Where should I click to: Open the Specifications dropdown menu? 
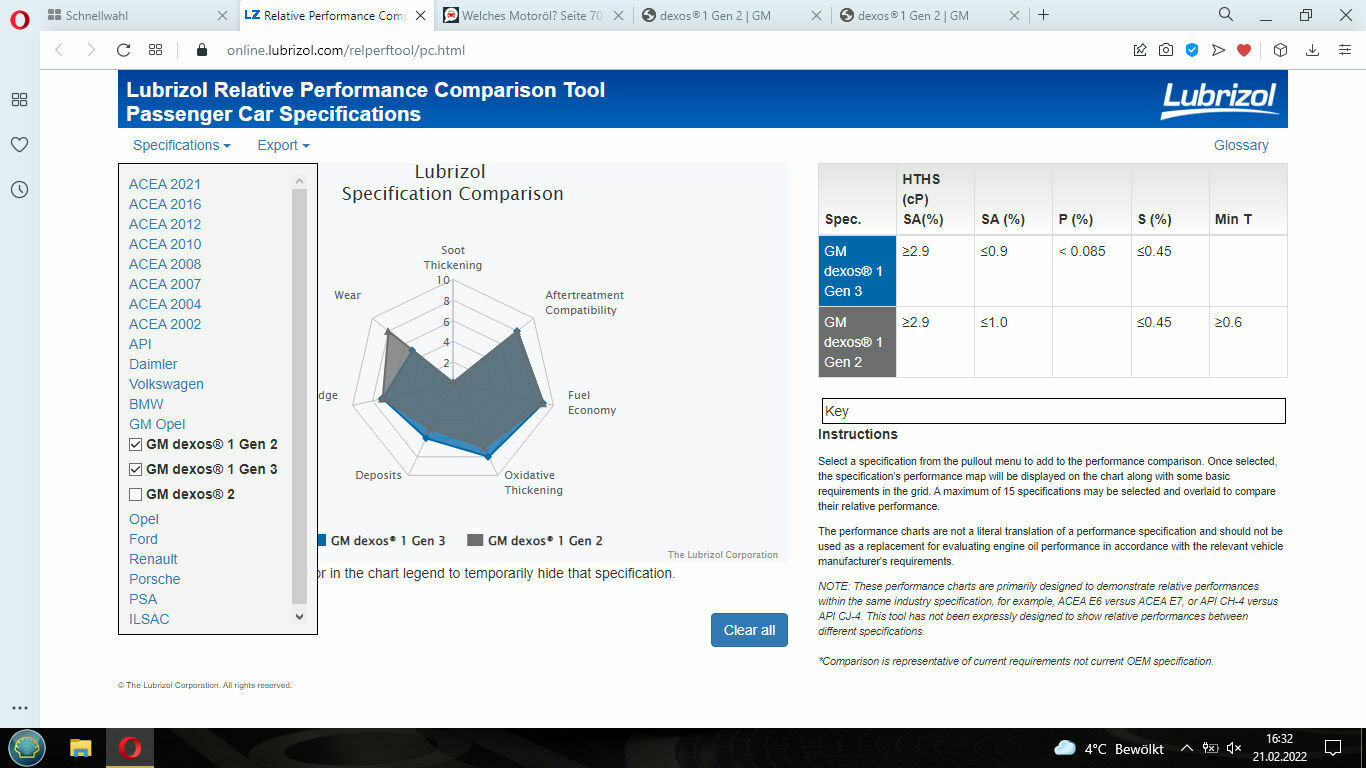[181, 145]
